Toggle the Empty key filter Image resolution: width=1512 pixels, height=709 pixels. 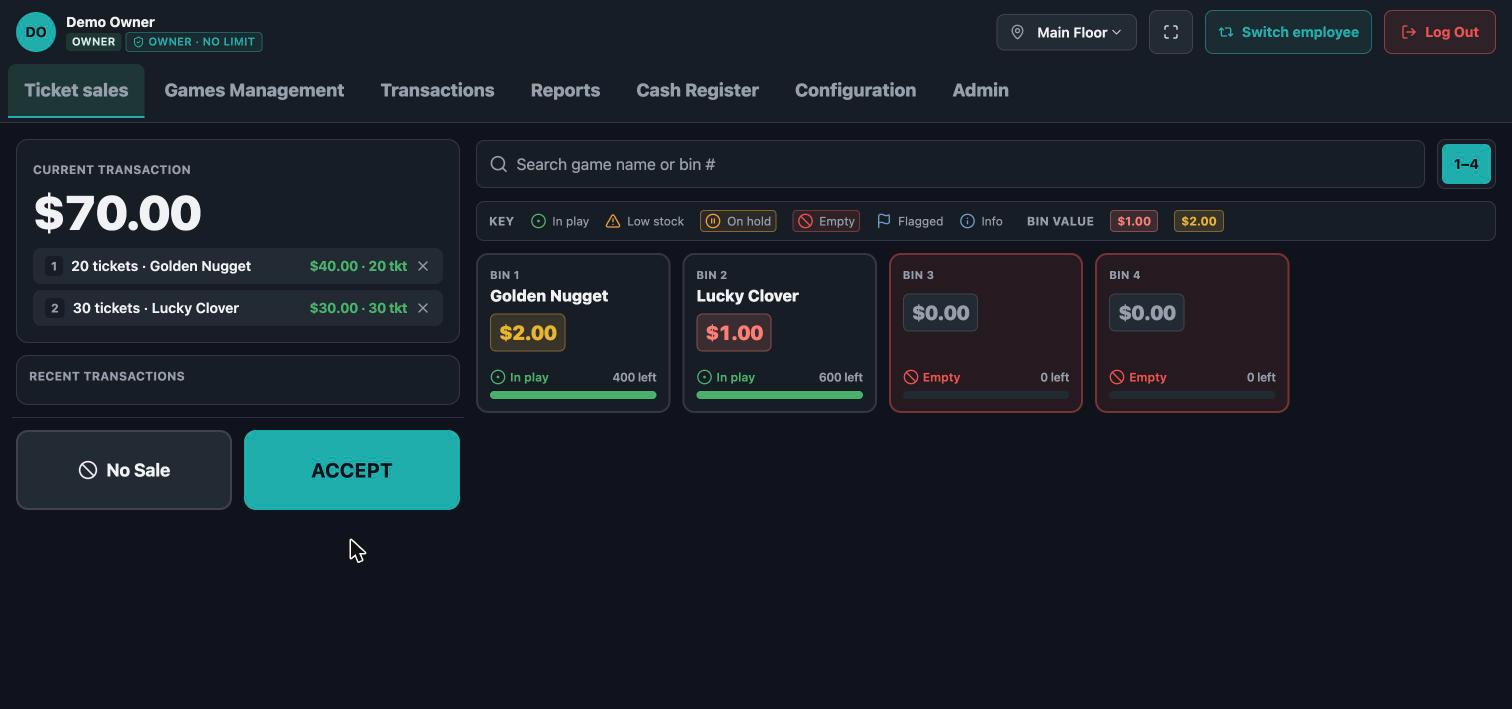click(x=826, y=221)
